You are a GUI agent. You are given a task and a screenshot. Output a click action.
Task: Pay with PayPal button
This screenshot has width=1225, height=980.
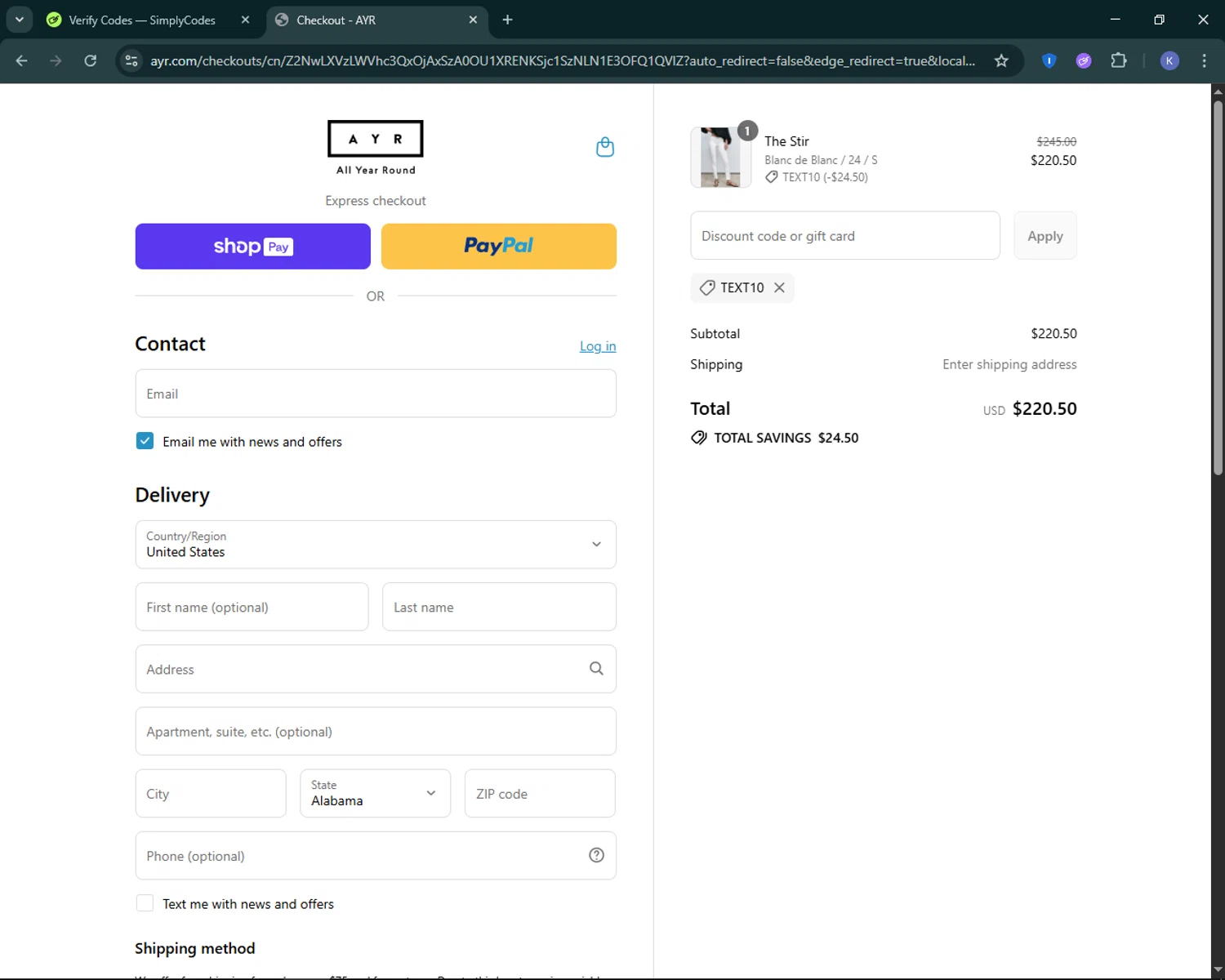(x=499, y=246)
